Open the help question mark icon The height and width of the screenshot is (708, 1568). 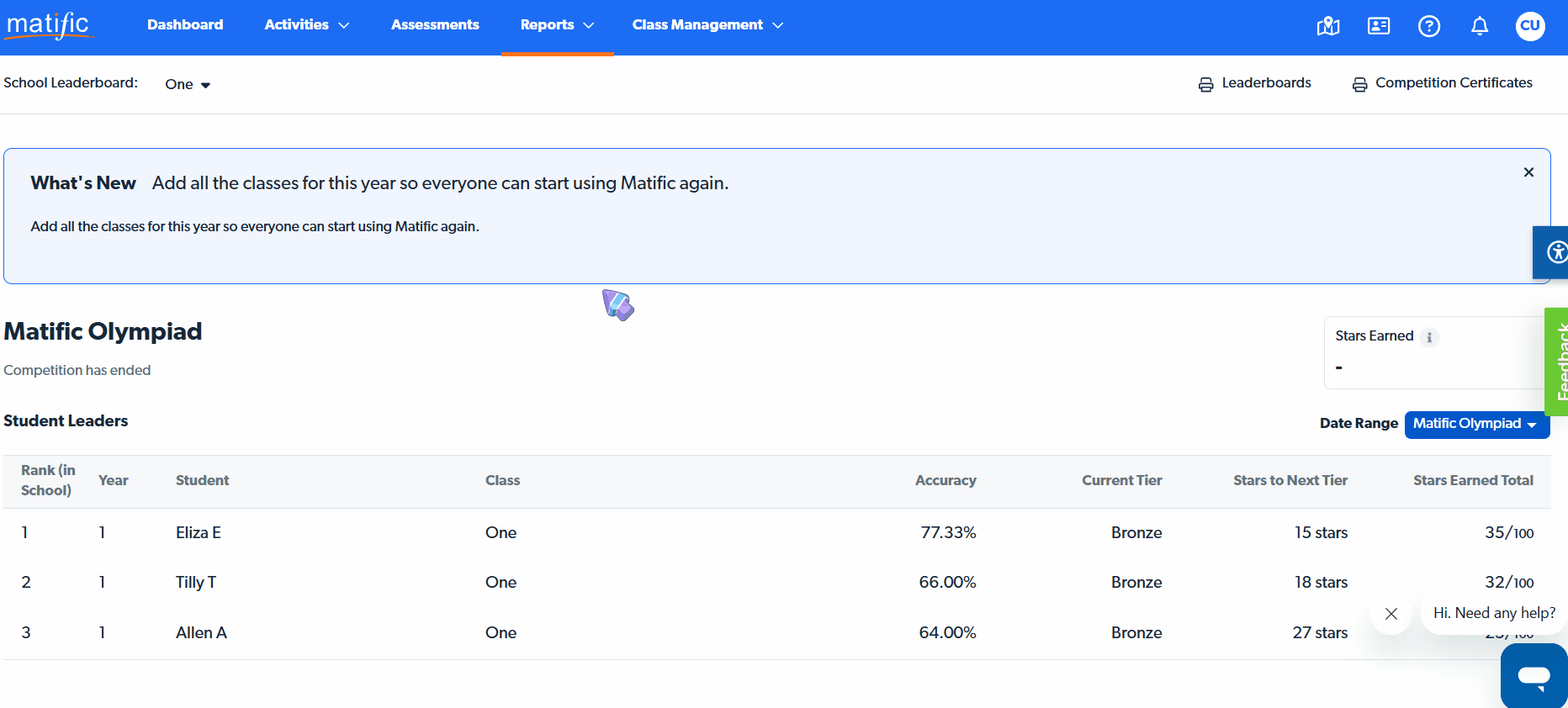[1429, 26]
